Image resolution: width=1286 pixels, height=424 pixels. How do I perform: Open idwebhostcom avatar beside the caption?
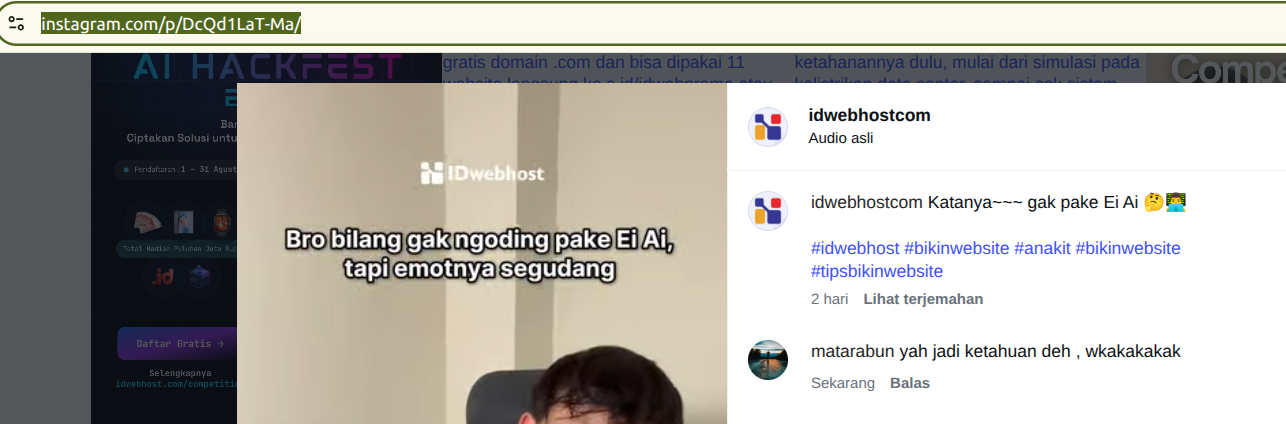[x=768, y=211]
